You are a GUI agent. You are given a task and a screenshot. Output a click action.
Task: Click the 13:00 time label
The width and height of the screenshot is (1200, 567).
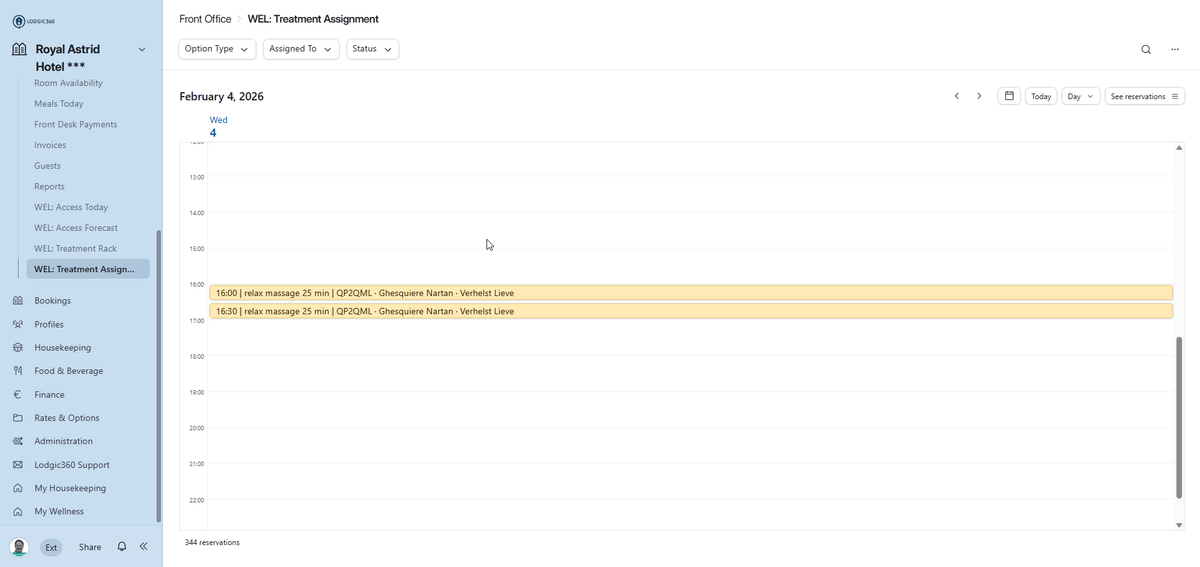pos(196,177)
